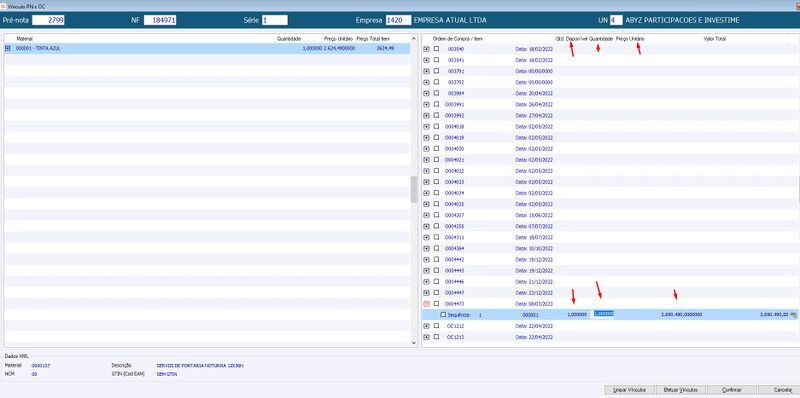Click the Qtd. Disponível column header
The image size is (800, 398).
tap(572, 39)
